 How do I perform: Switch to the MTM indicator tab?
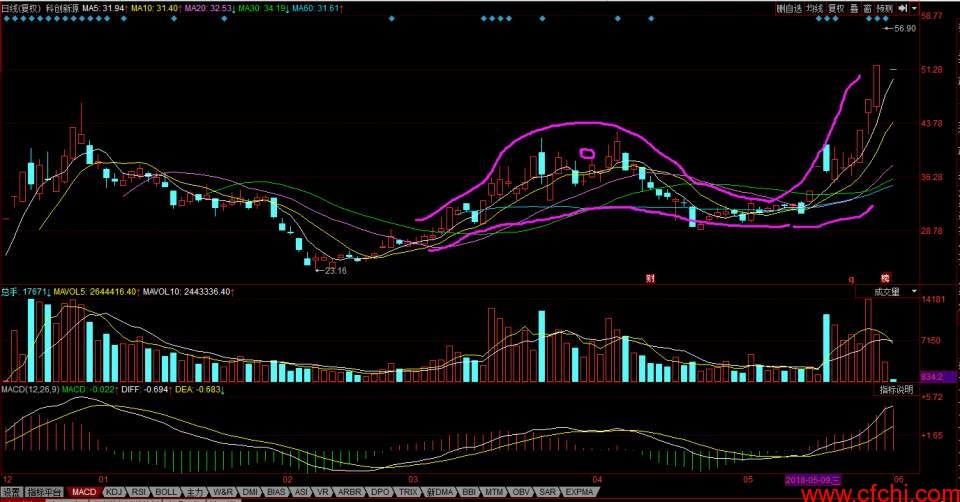(493, 492)
